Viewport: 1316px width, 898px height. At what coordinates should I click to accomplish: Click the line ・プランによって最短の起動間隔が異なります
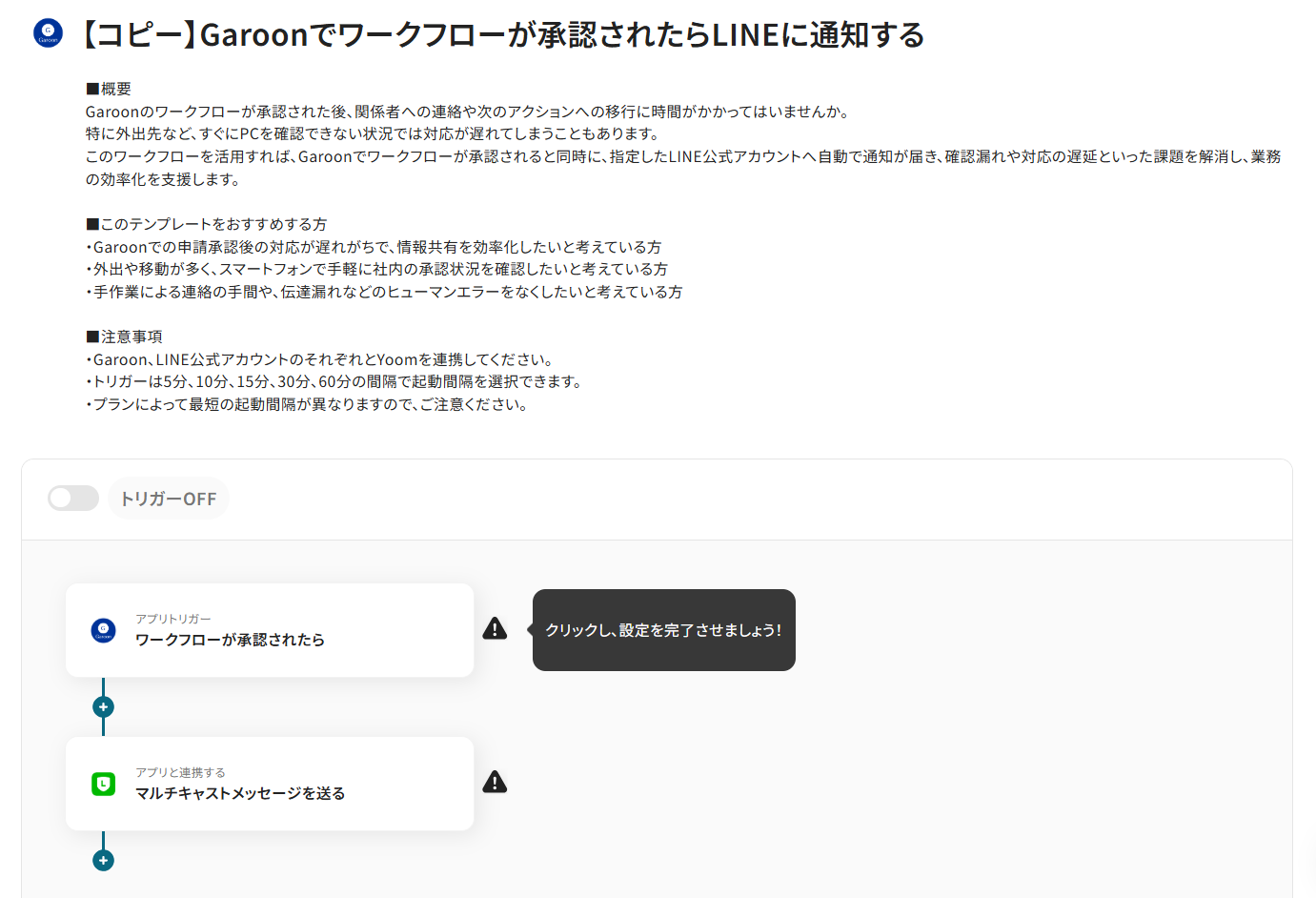(309, 404)
